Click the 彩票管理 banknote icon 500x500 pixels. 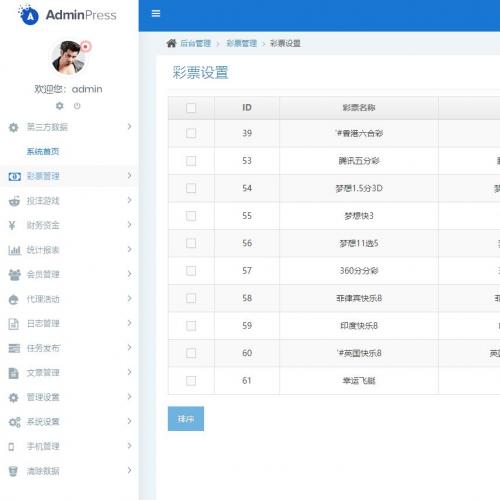(x=14, y=176)
